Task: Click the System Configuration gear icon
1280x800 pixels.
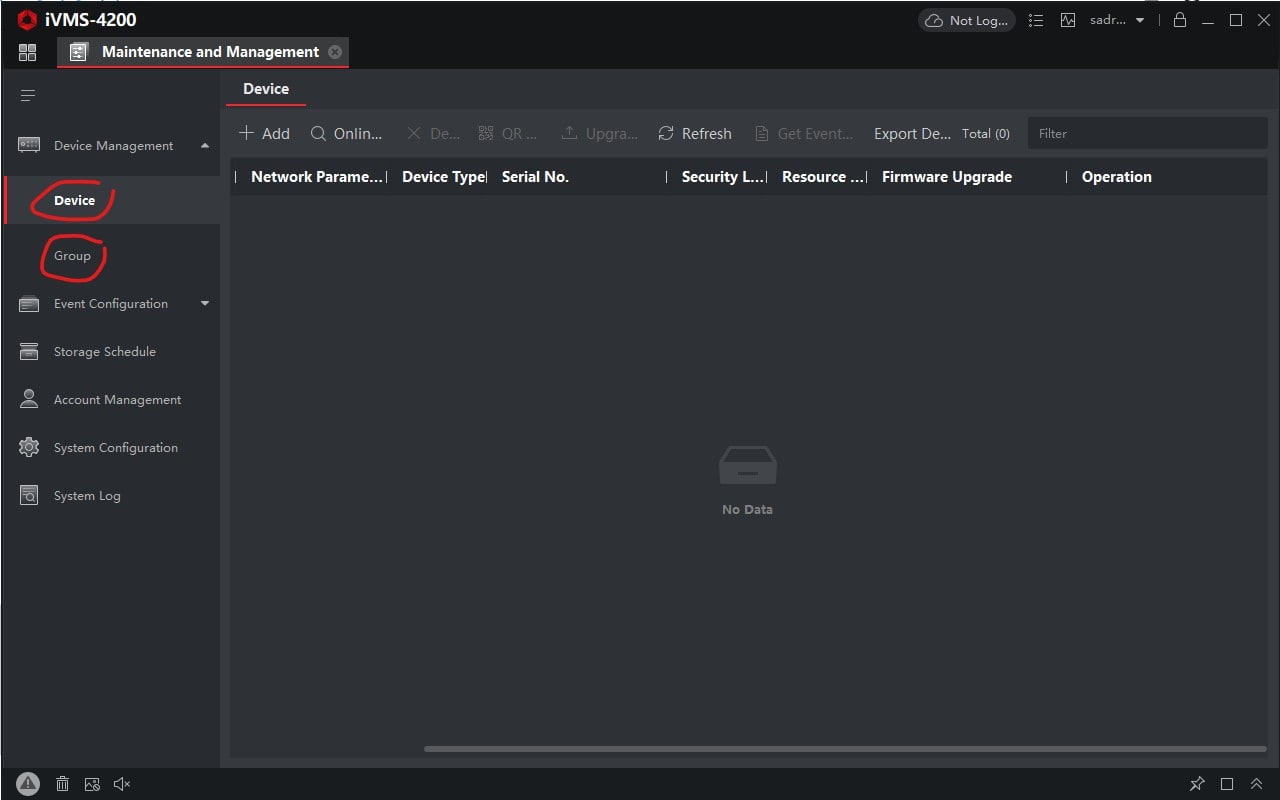Action: point(29,447)
